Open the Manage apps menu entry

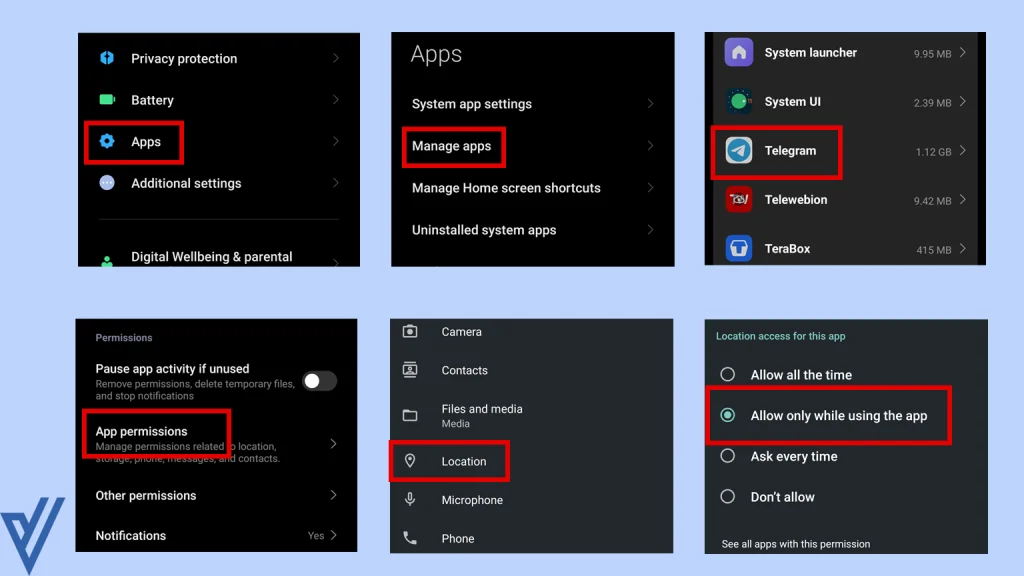click(x=532, y=146)
